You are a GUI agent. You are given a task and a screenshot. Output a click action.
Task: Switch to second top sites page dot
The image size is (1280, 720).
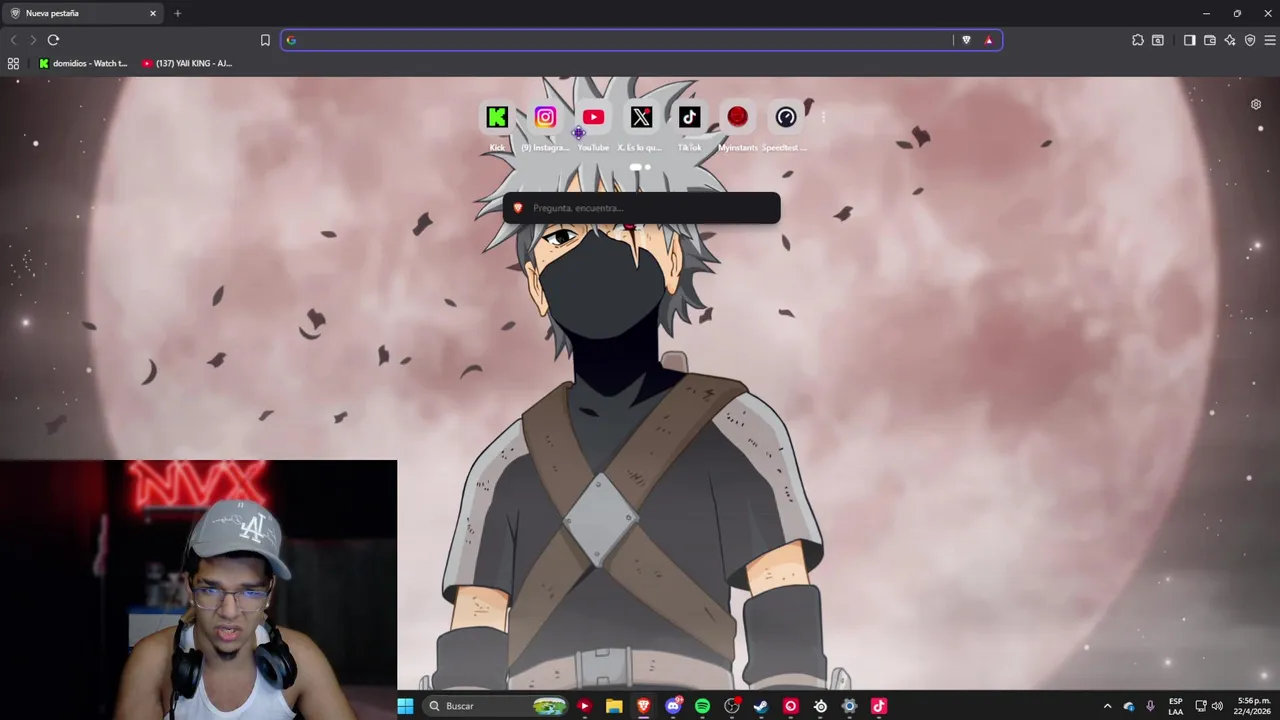pyautogui.click(x=648, y=167)
